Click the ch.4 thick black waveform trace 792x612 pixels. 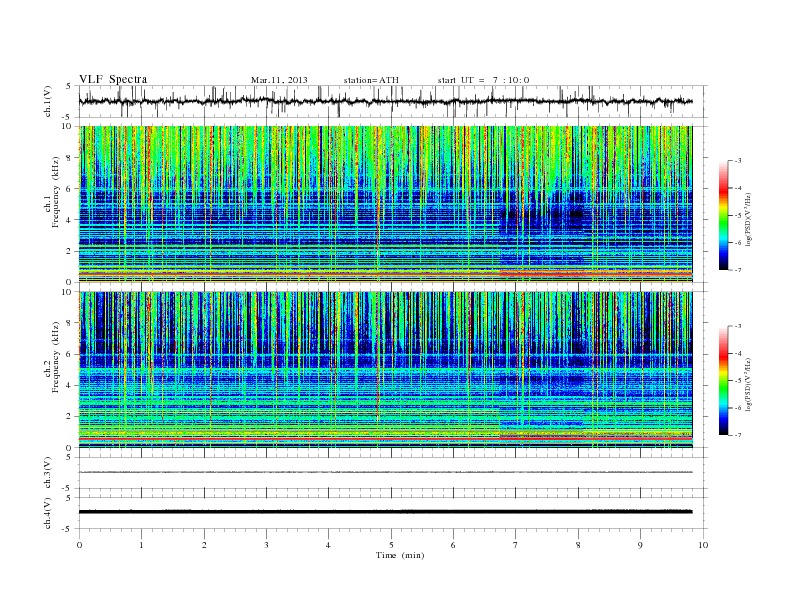tap(385, 512)
